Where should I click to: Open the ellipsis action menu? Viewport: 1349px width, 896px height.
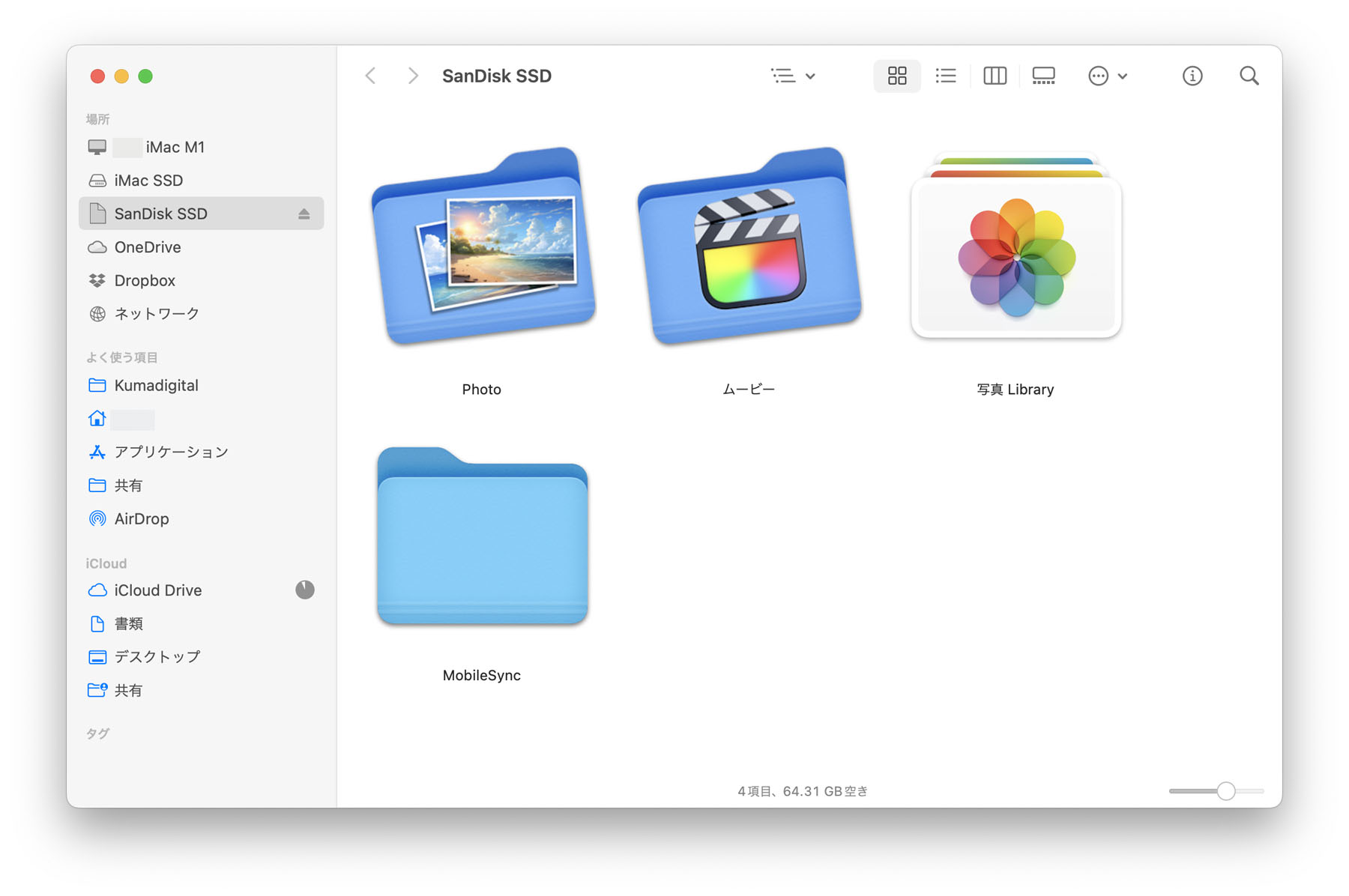[1107, 76]
